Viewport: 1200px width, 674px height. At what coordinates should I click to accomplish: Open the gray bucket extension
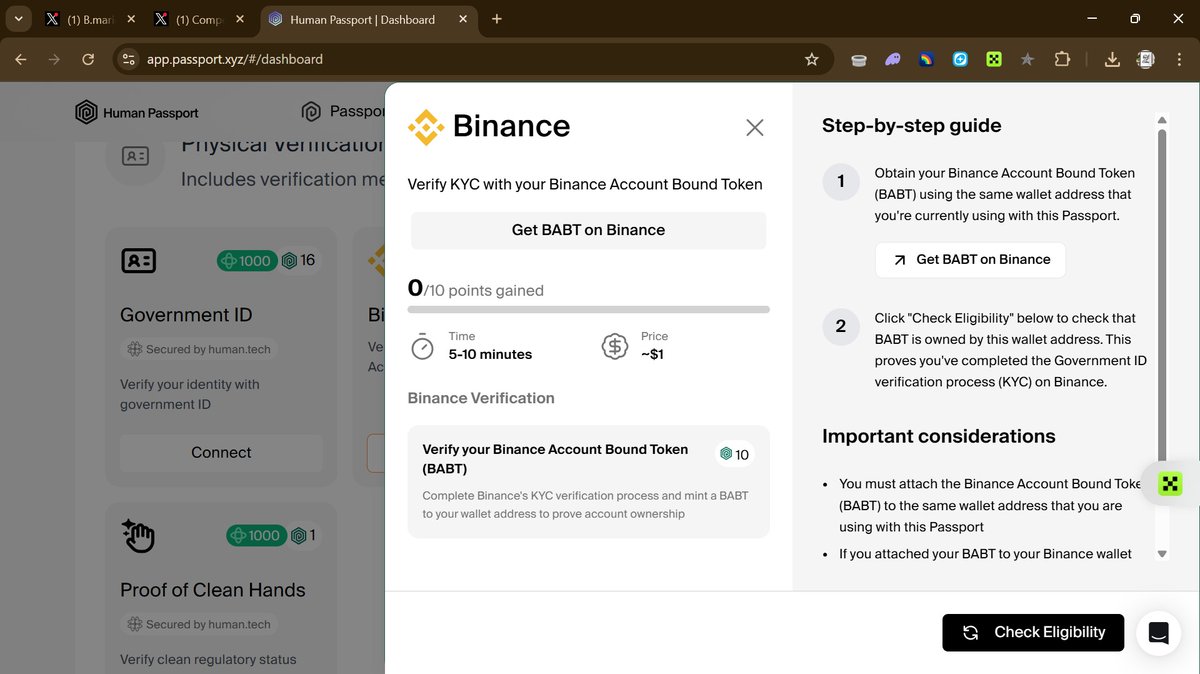(858, 60)
